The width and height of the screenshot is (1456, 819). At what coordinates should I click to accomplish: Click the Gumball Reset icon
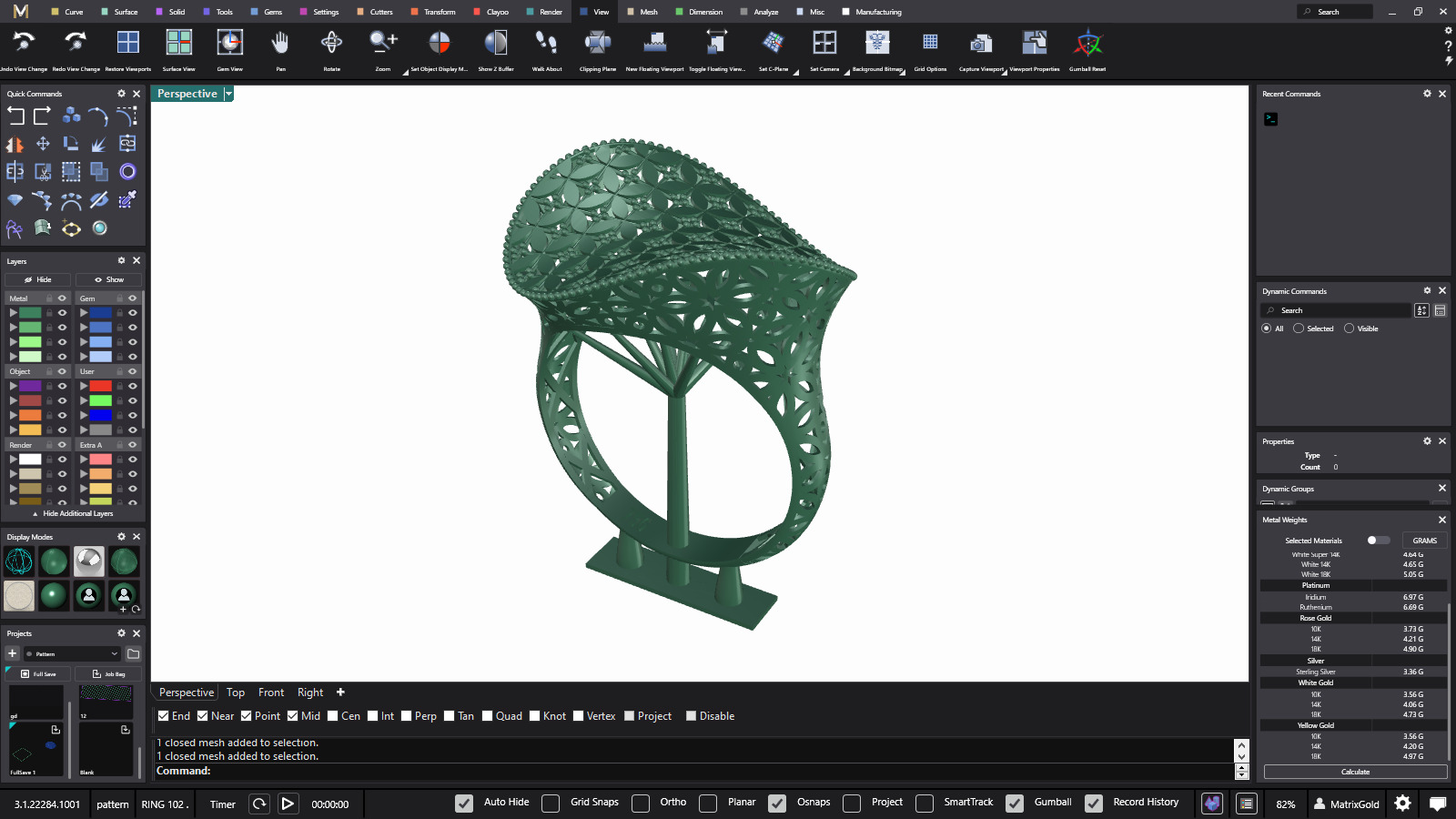coord(1087,42)
